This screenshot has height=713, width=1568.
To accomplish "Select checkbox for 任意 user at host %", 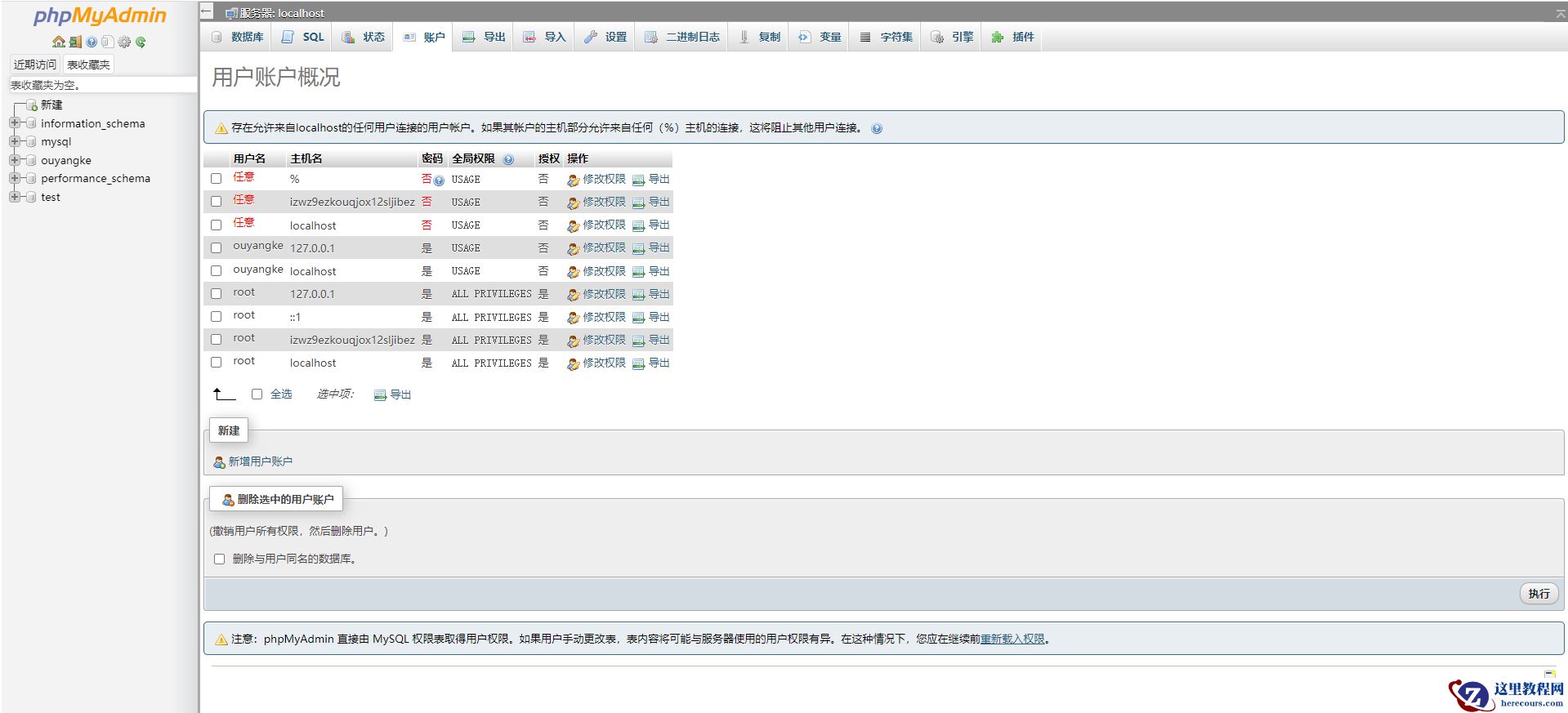I will [217, 179].
